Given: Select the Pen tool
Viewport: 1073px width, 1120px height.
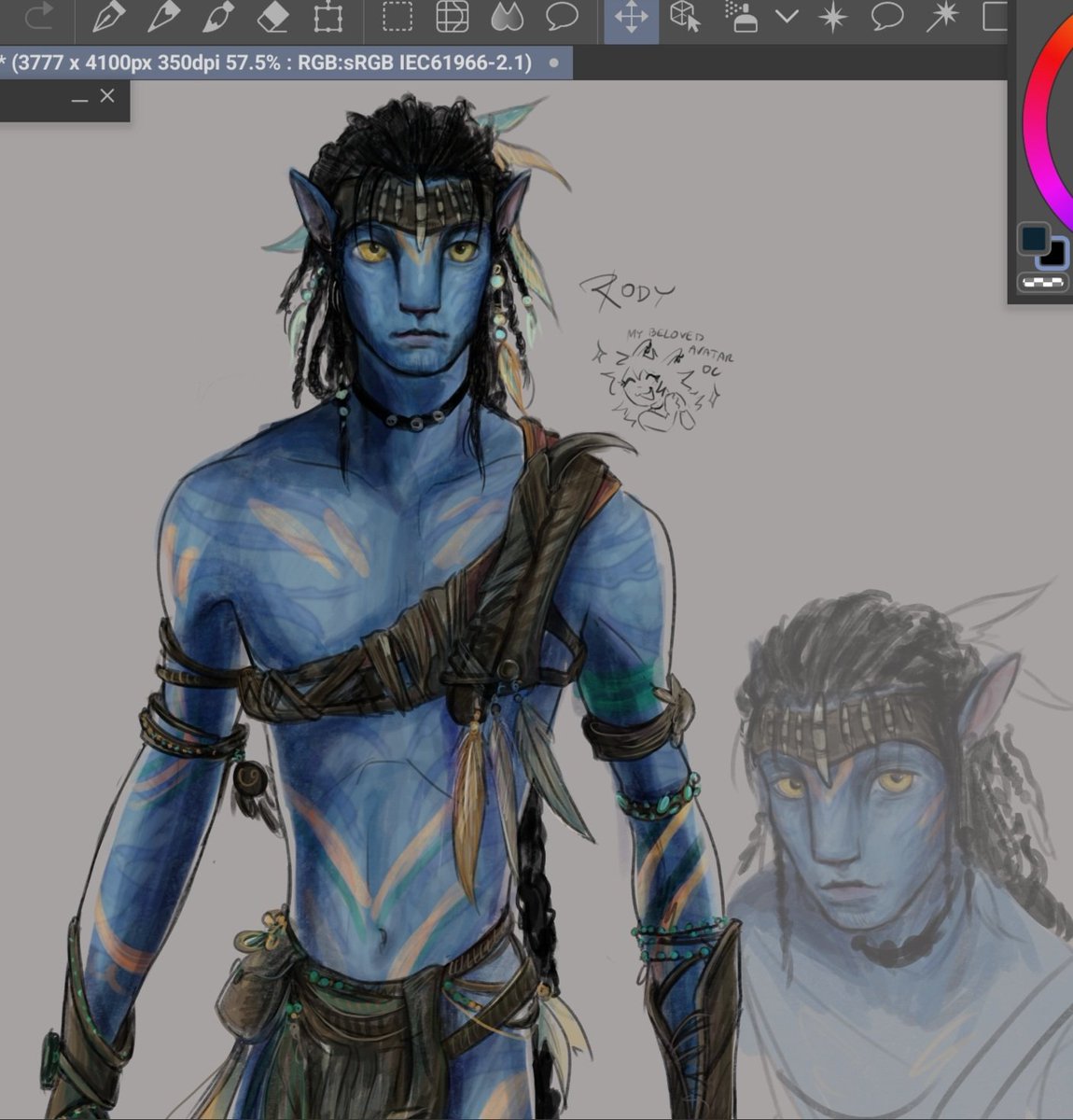Looking at the screenshot, I should (x=109, y=17).
